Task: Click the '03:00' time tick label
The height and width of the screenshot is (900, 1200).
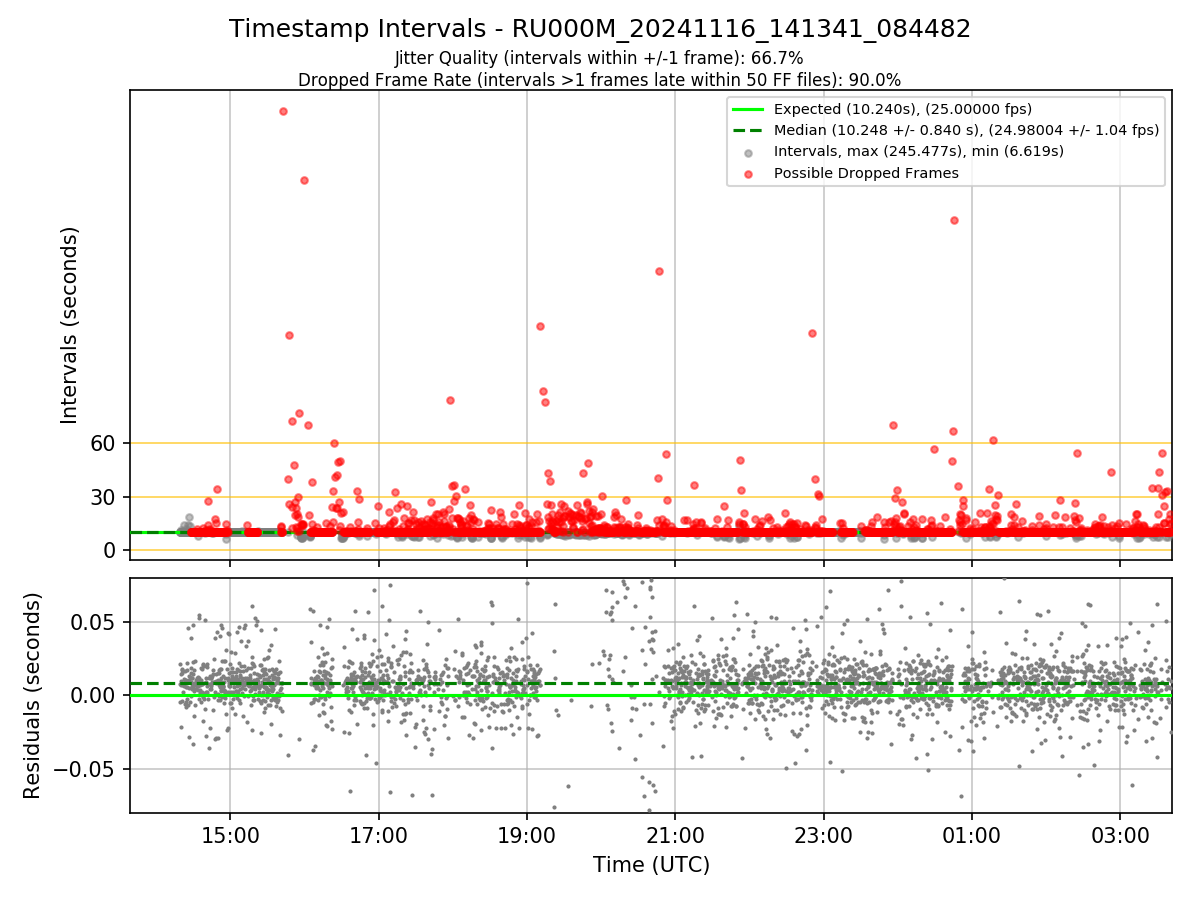Action: point(1120,834)
